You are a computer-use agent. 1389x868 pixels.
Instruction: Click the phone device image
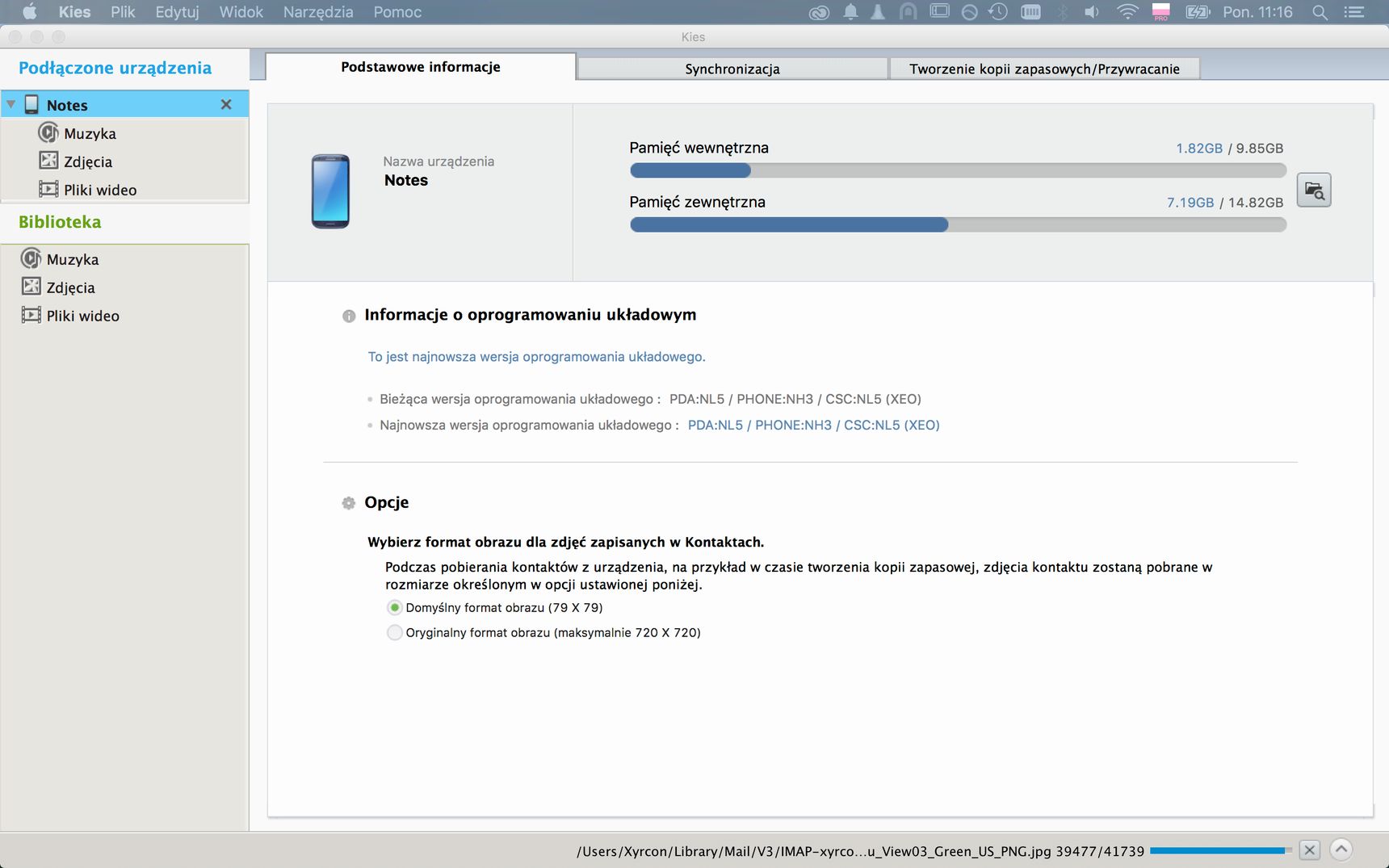click(330, 191)
